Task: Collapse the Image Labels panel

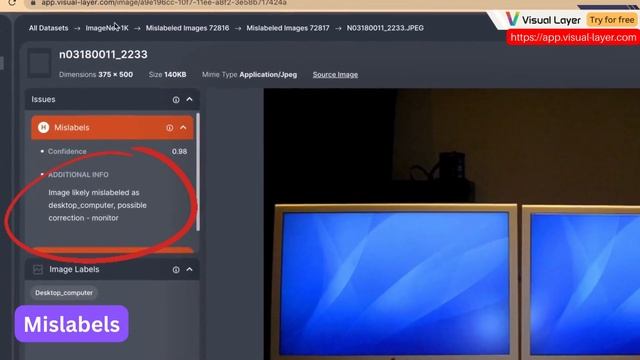Action: pyautogui.click(x=189, y=269)
